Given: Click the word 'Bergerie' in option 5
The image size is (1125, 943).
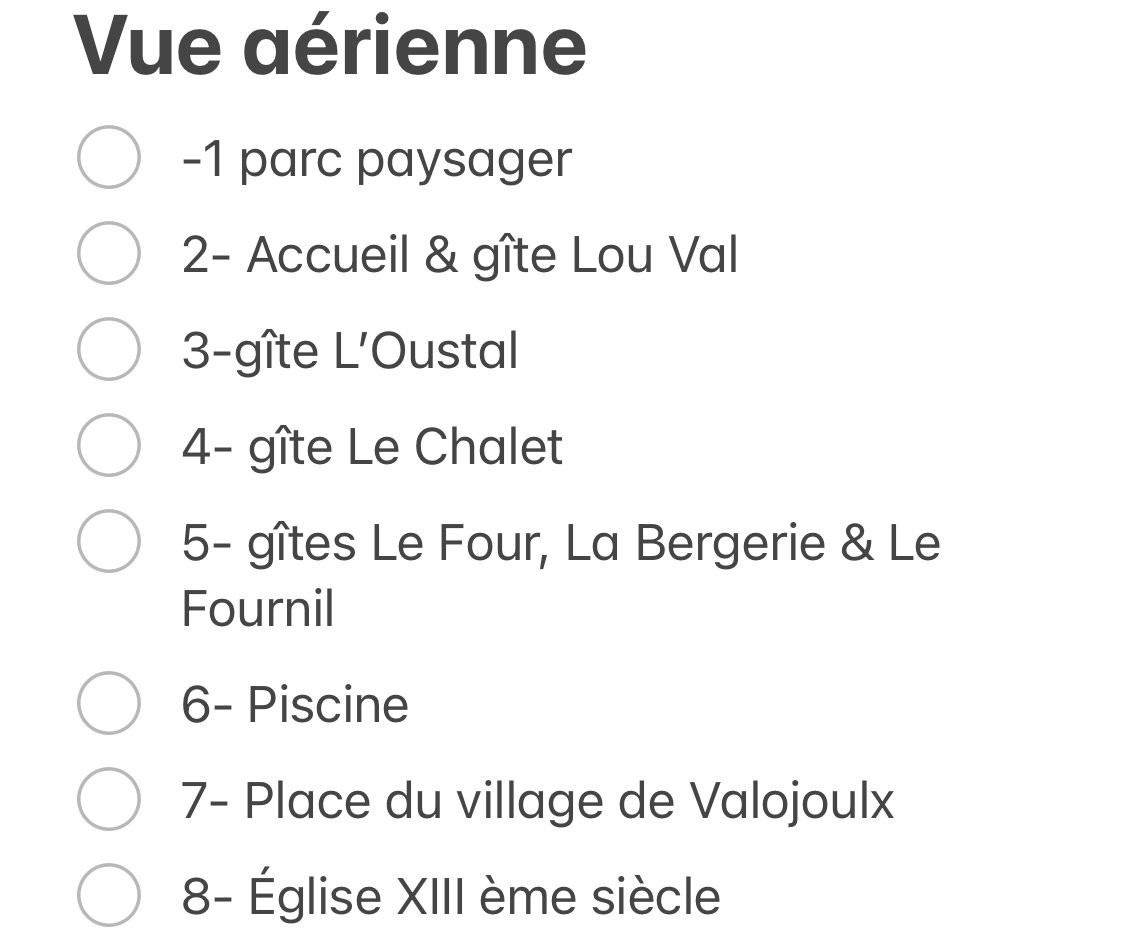Looking at the screenshot, I should [x=730, y=545].
